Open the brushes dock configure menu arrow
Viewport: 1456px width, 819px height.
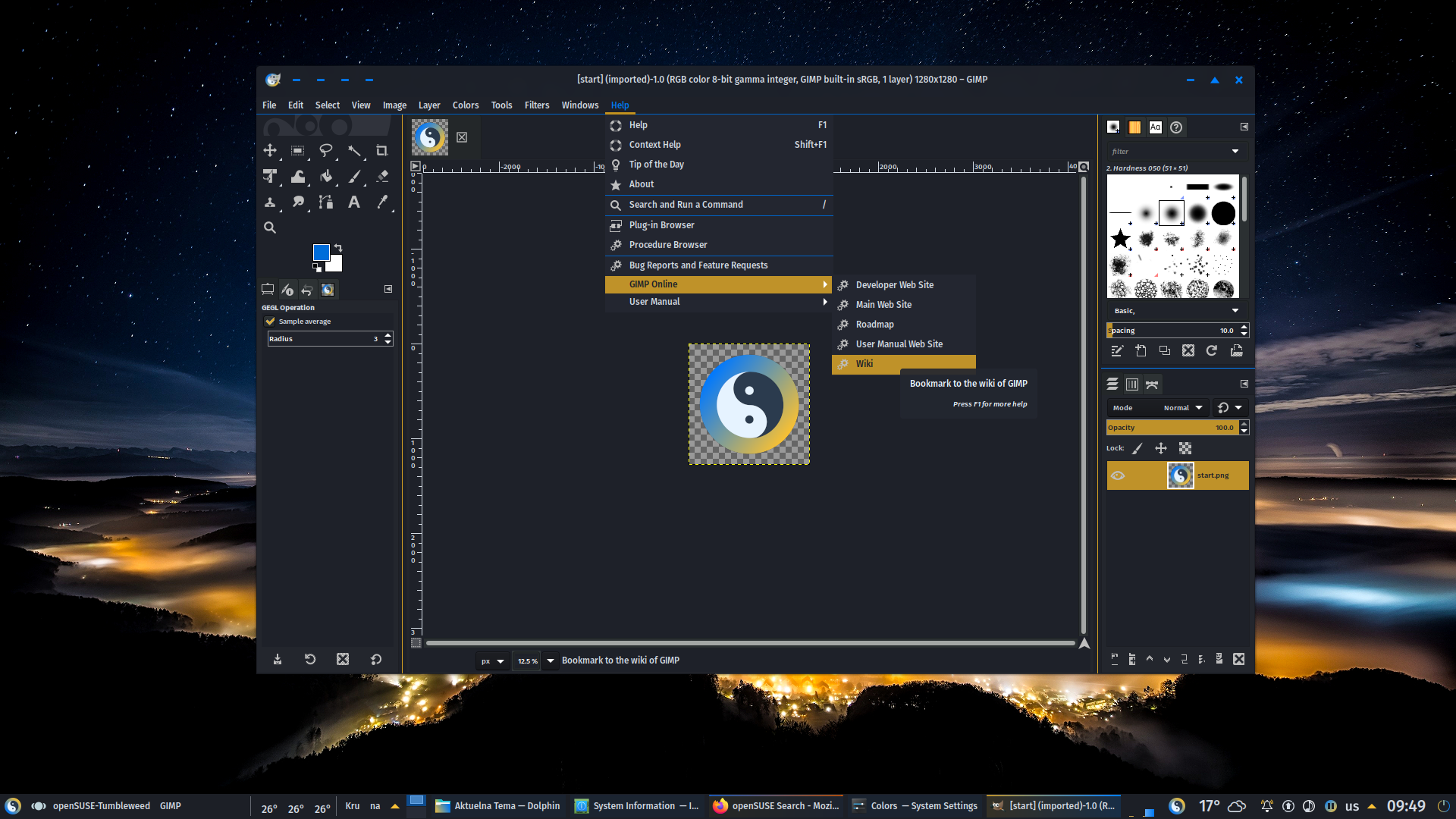point(1244,127)
